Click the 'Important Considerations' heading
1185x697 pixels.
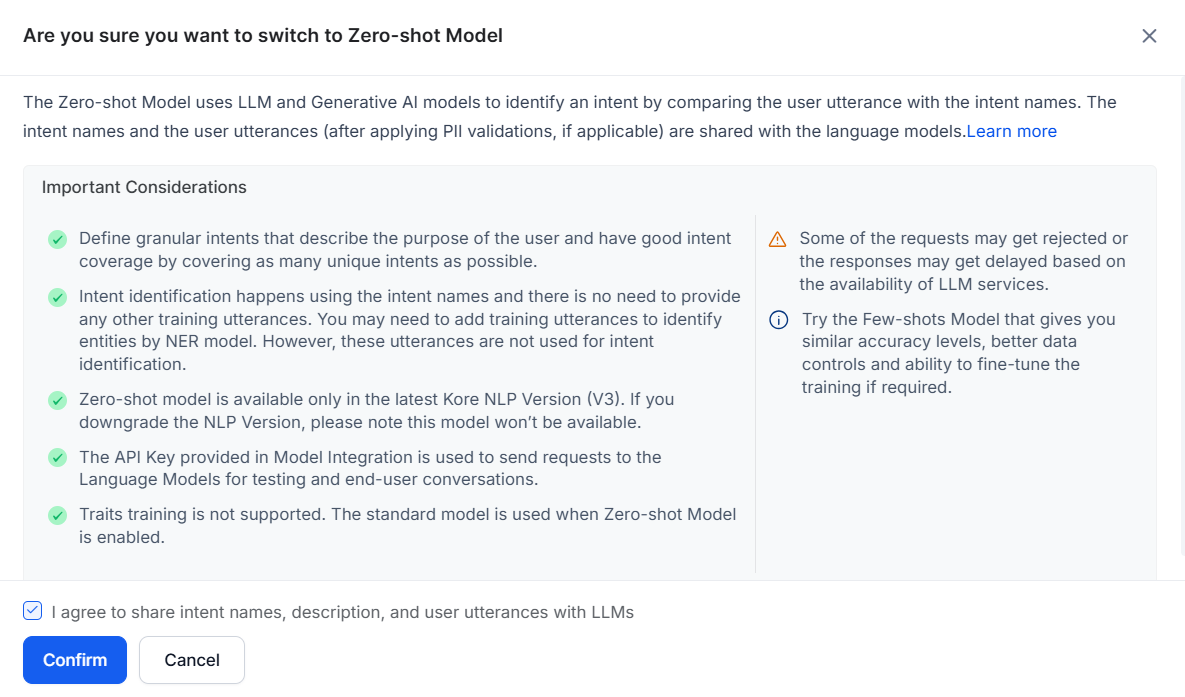coord(144,187)
